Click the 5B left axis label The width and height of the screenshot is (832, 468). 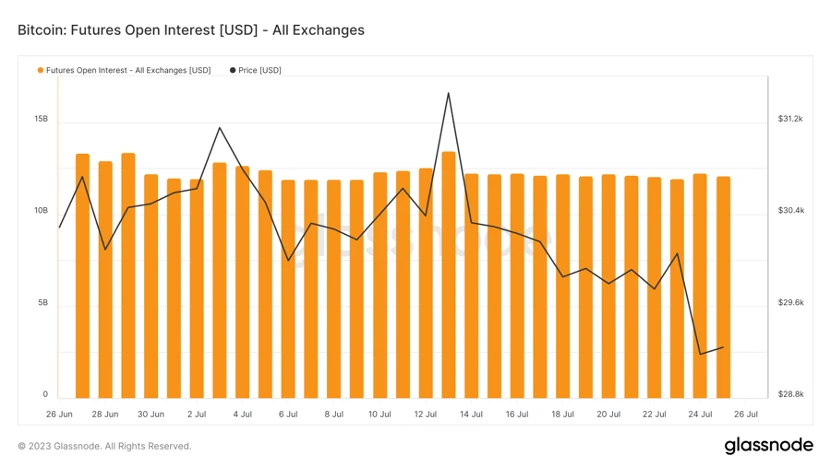pyautogui.click(x=41, y=303)
